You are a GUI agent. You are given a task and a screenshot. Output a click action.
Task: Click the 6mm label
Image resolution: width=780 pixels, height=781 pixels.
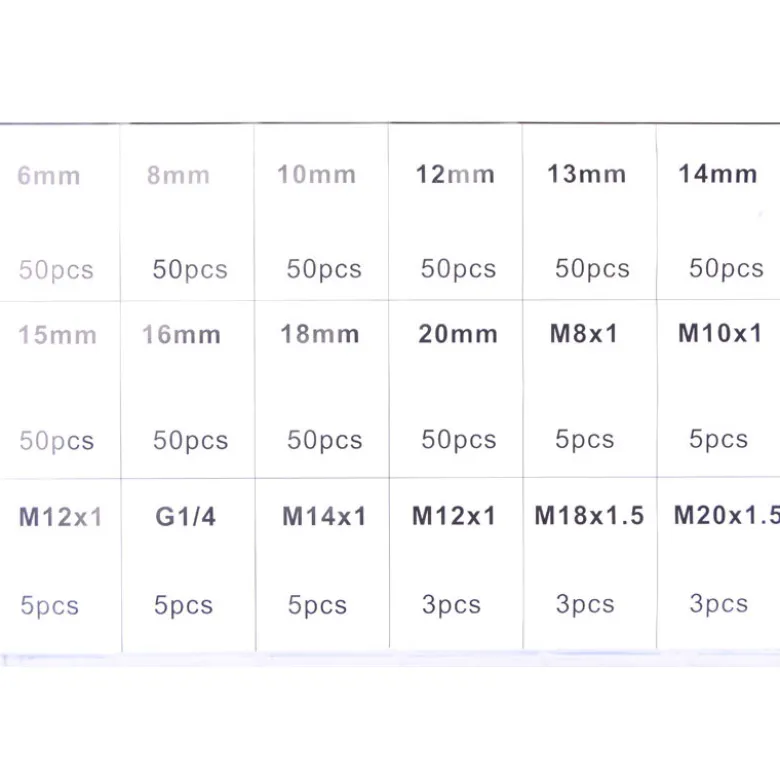coord(48,176)
